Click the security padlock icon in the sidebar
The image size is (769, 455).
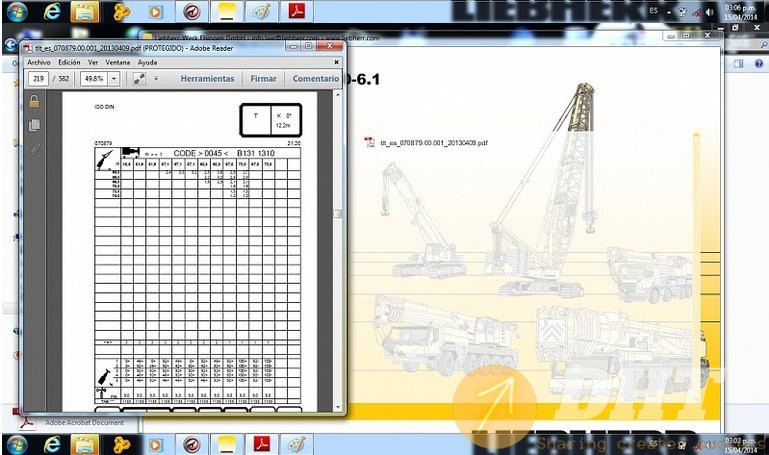pyautogui.click(x=34, y=101)
